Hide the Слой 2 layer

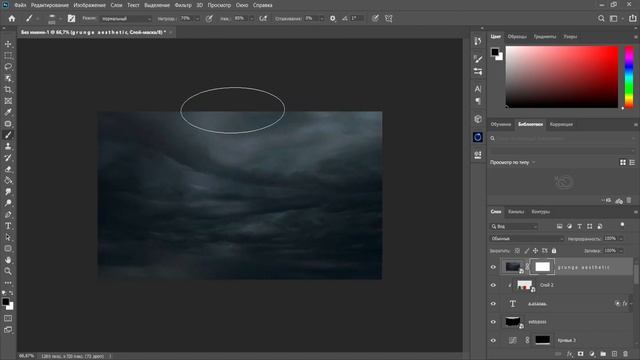click(493, 285)
